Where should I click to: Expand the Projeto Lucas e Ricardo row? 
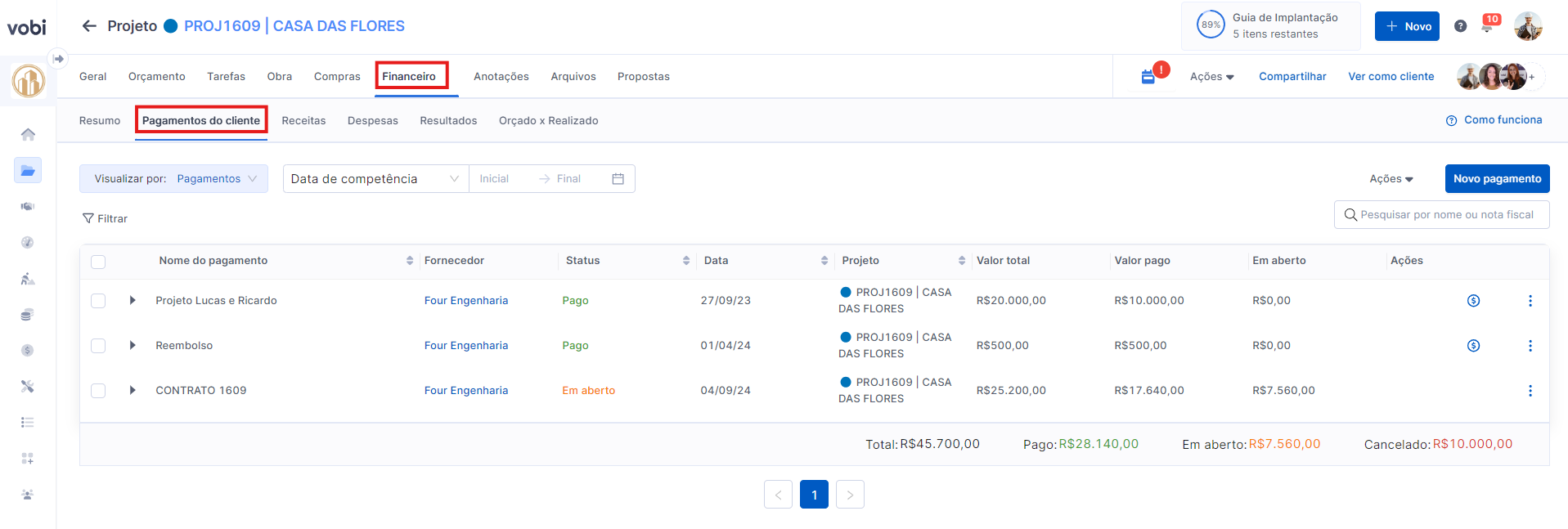coord(133,301)
